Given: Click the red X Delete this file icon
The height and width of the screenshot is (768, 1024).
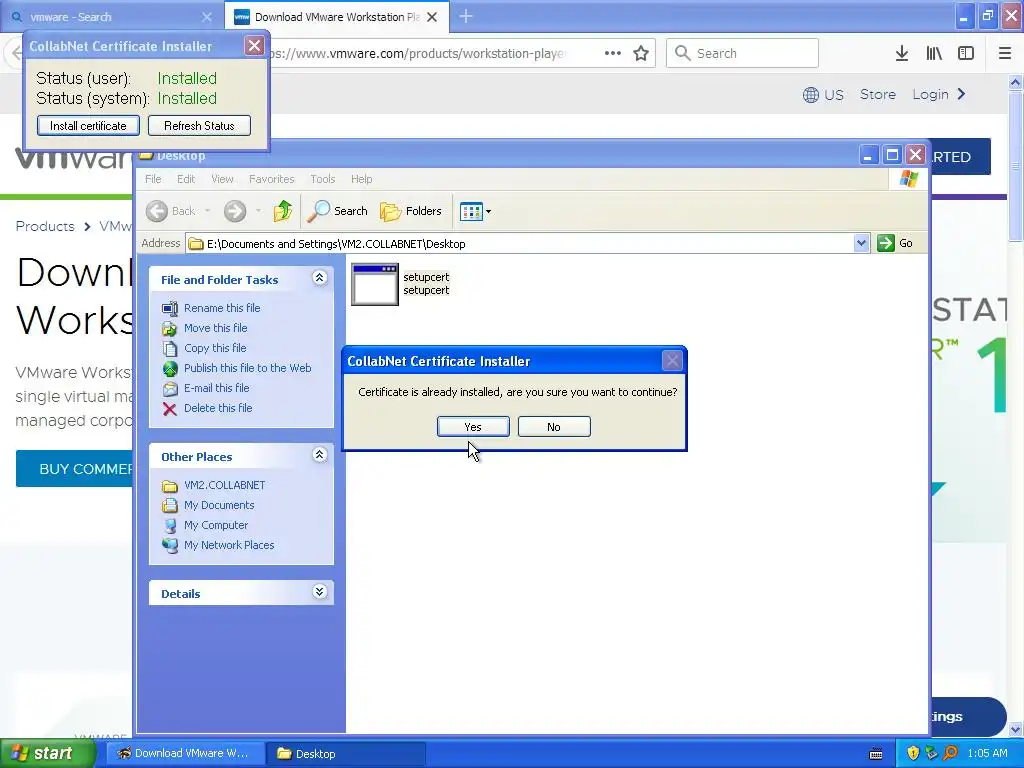Looking at the screenshot, I should coord(170,409).
